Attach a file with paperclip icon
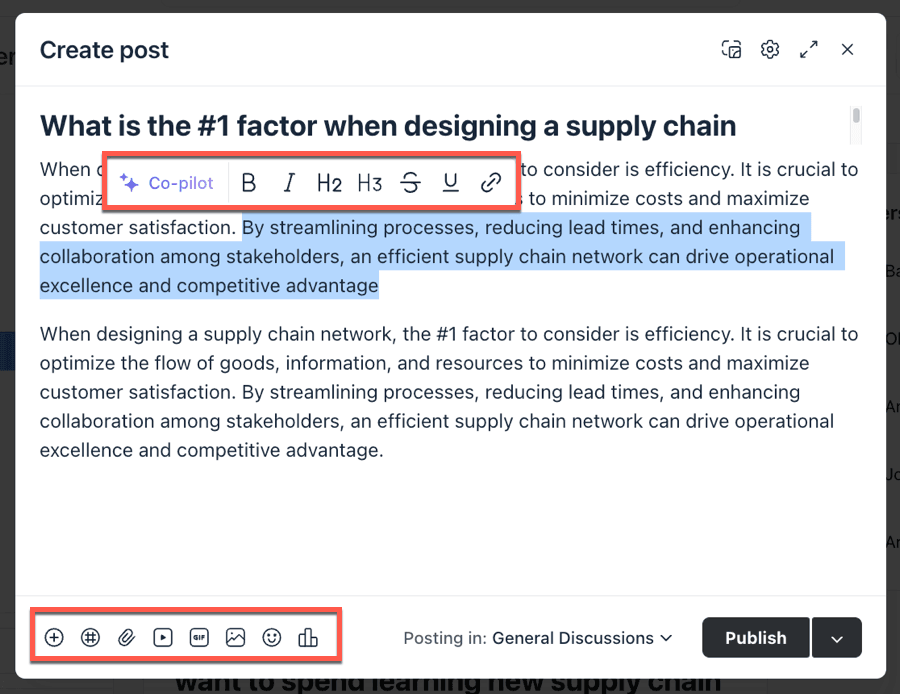 (126, 637)
